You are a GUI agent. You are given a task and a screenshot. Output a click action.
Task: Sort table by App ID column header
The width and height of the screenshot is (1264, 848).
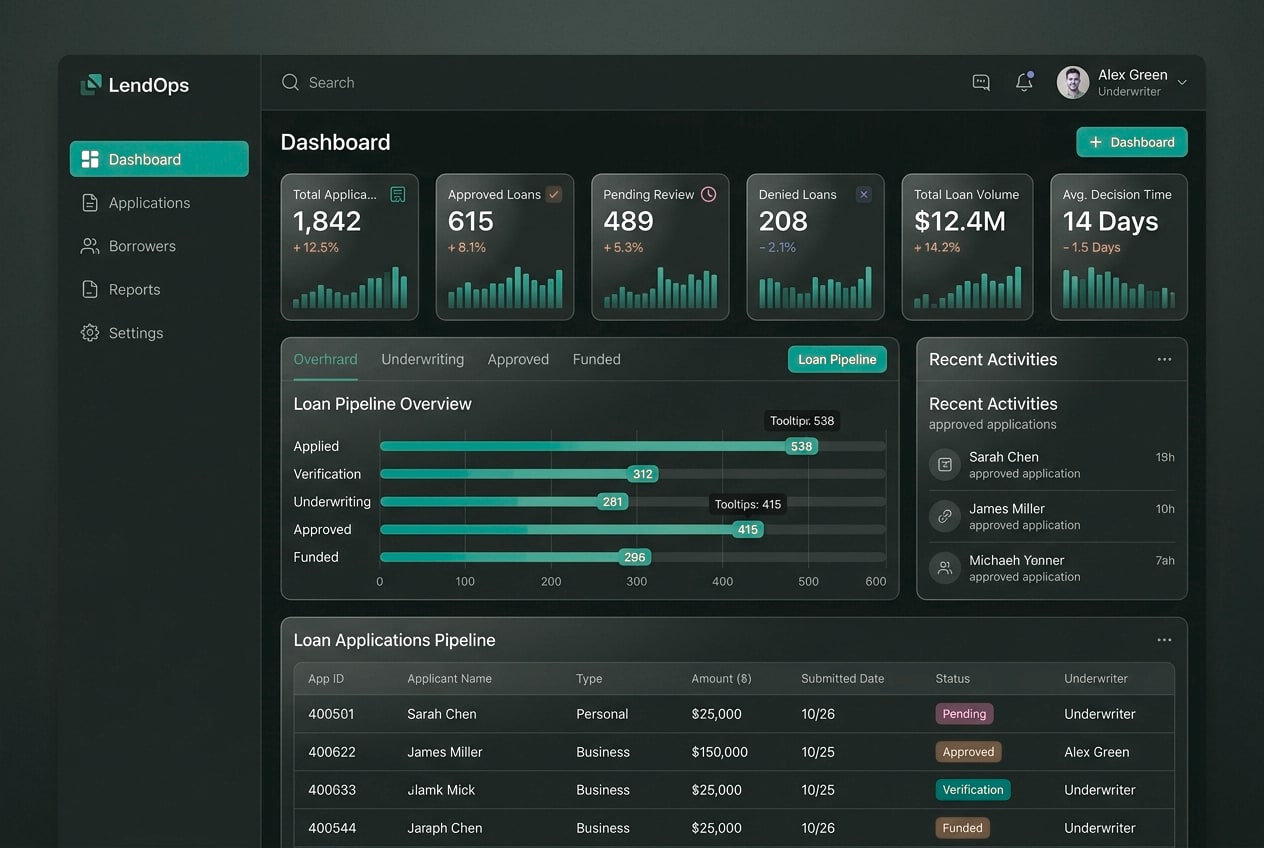pyautogui.click(x=326, y=678)
